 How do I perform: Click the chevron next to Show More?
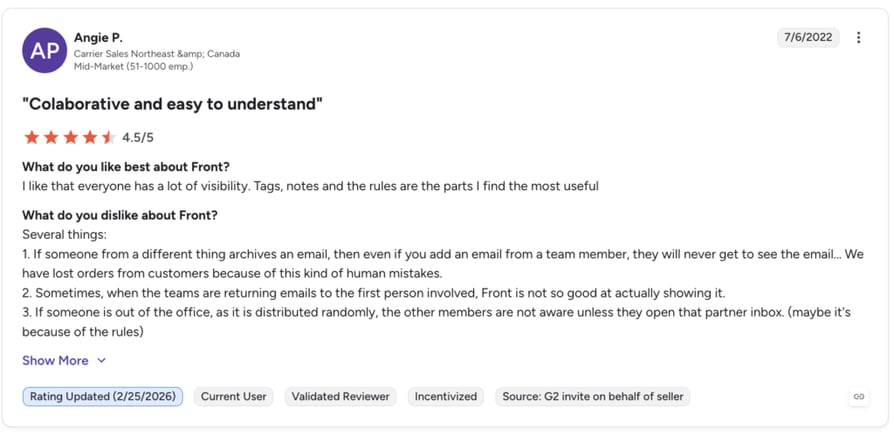tap(101, 360)
